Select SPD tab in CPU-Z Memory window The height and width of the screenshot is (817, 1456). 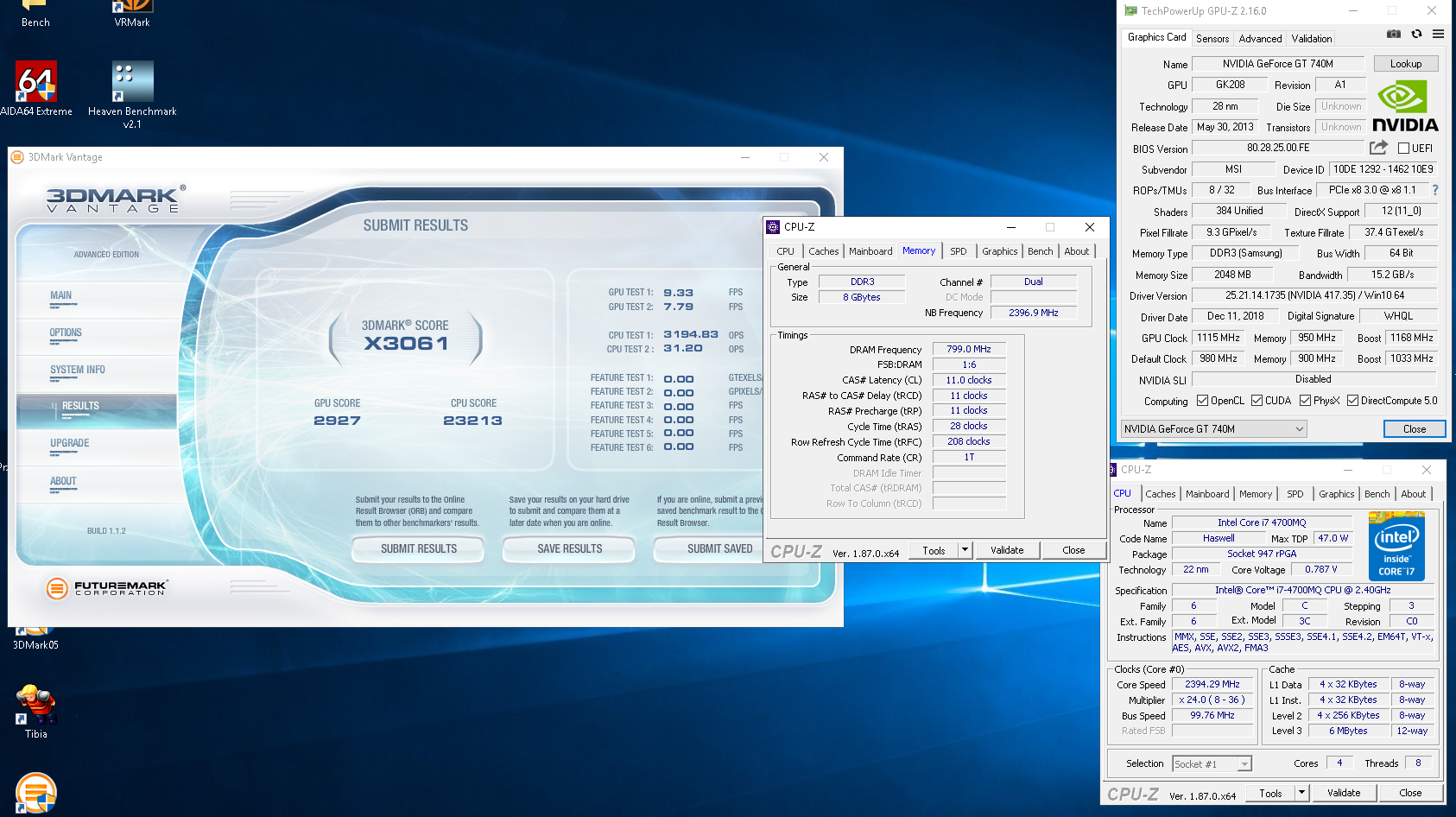(959, 251)
